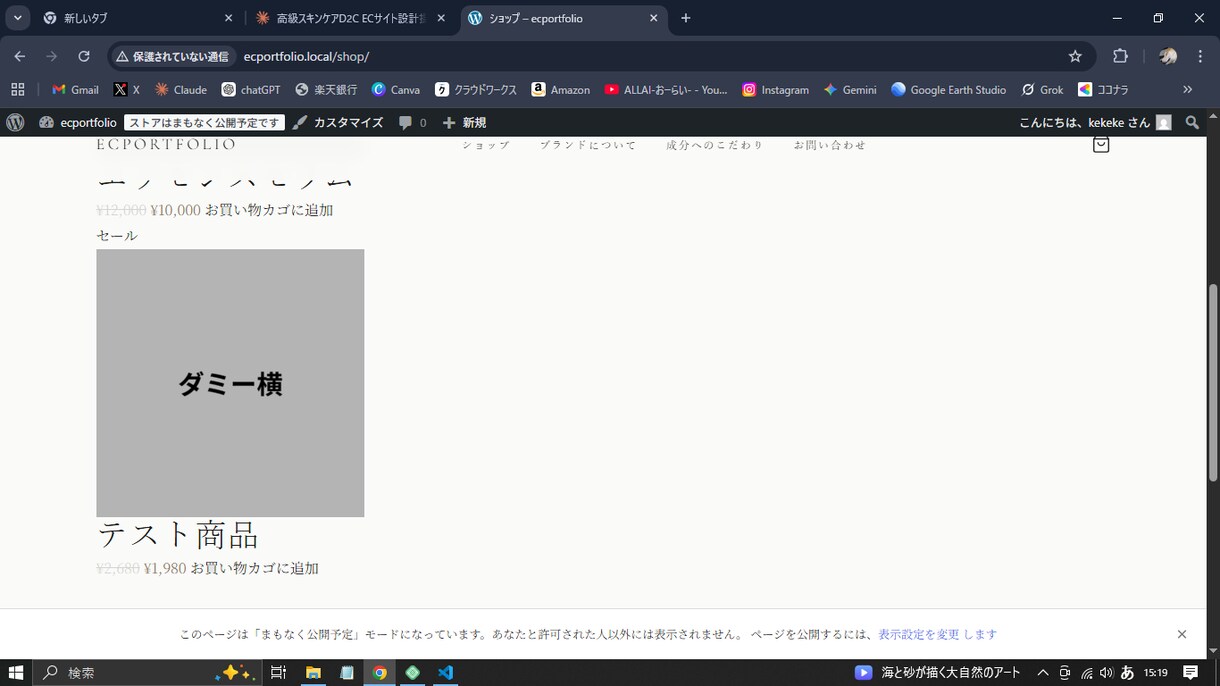The height and width of the screenshot is (686, 1220).
Task: Click the taskbar 検索 search box
Action: coord(148,673)
